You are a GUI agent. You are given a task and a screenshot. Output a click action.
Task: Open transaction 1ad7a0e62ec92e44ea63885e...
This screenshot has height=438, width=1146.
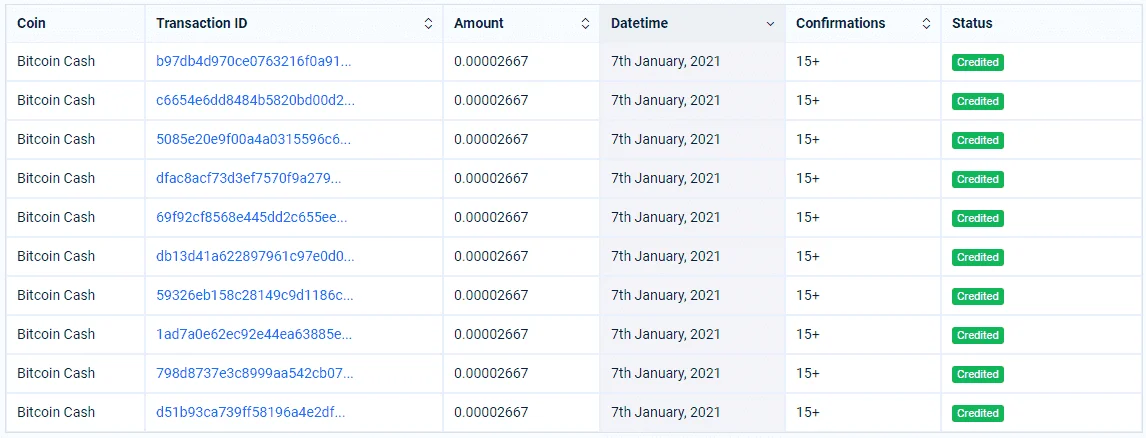pos(254,334)
